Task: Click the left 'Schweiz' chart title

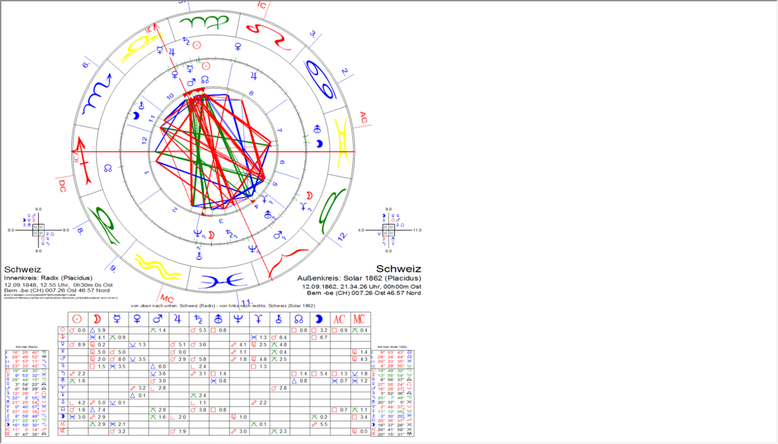Action: (x=22, y=269)
